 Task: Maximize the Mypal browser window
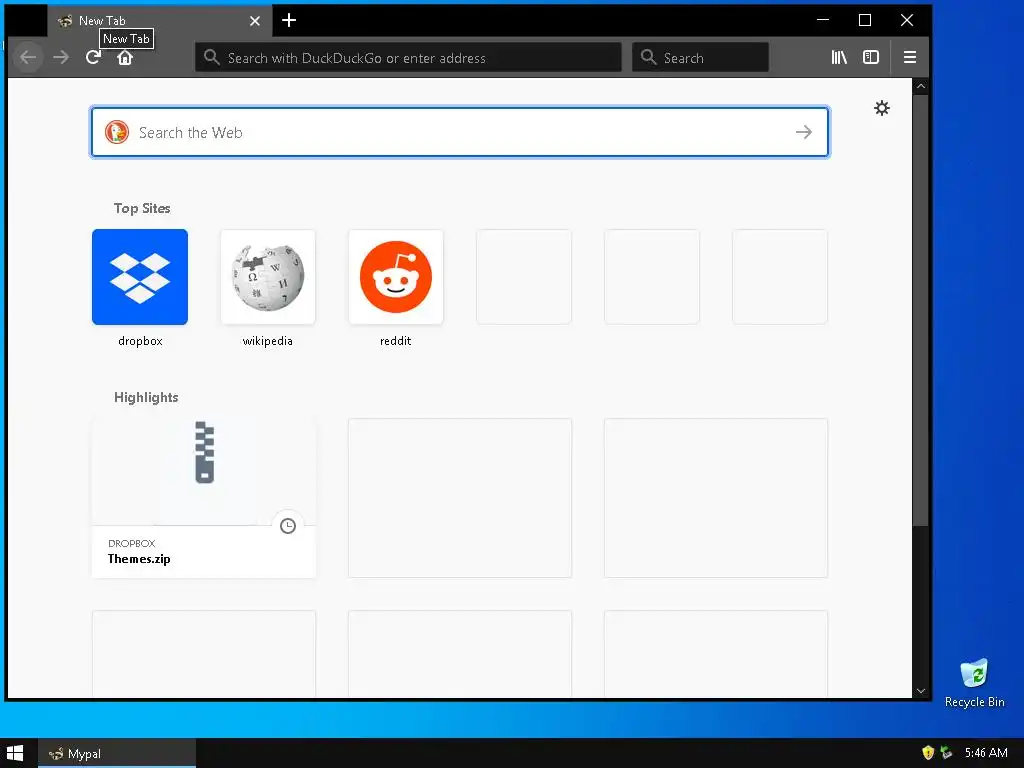pyautogui.click(x=865, y=20)
